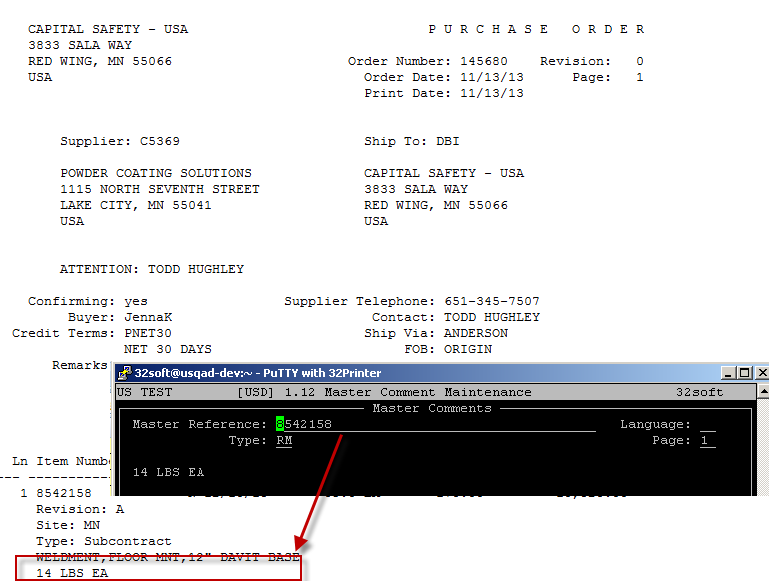Click the 'Master Comments' frame title

click(432, 408)
